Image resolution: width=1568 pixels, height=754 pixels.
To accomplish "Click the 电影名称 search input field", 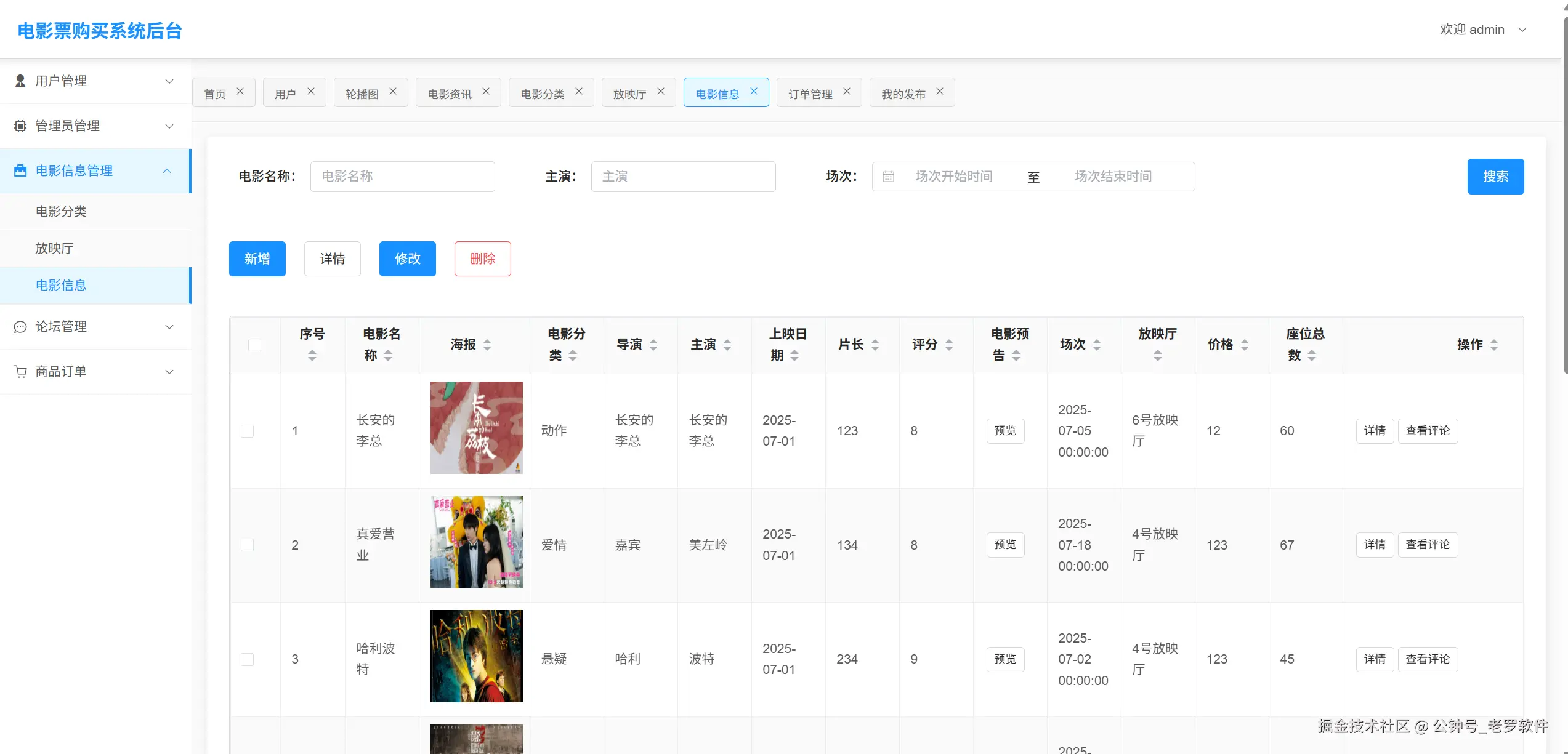I will [402, 177].
